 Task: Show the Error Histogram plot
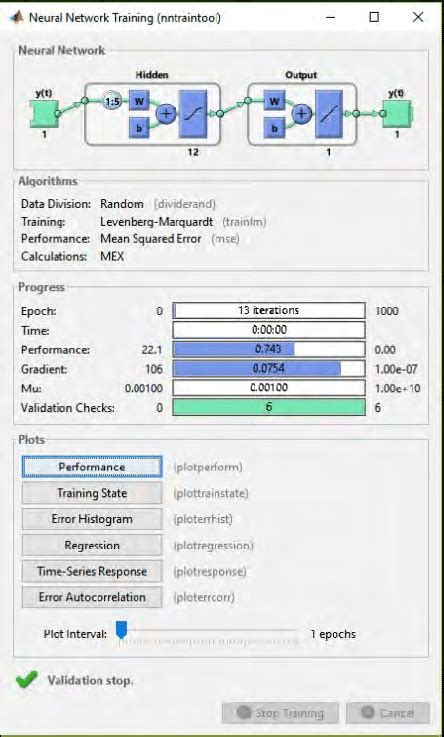click(x=92, y=519)
